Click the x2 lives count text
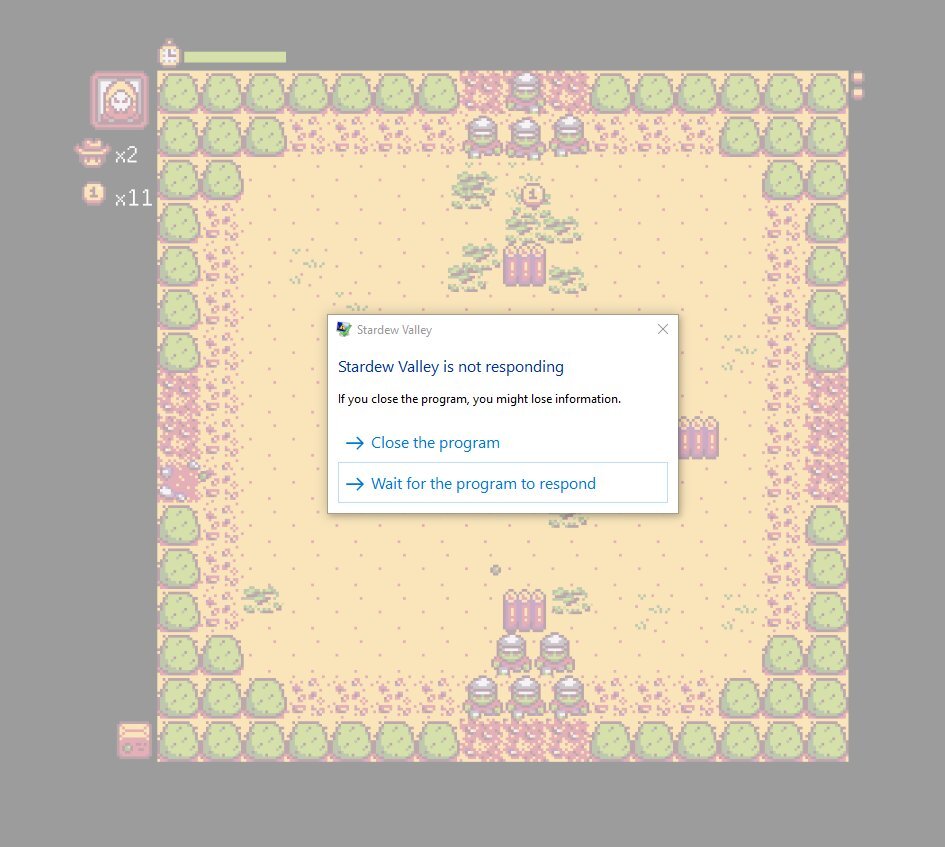Image resolution: width=945 pixels, height=847 pixels. (x=126, y=155)
